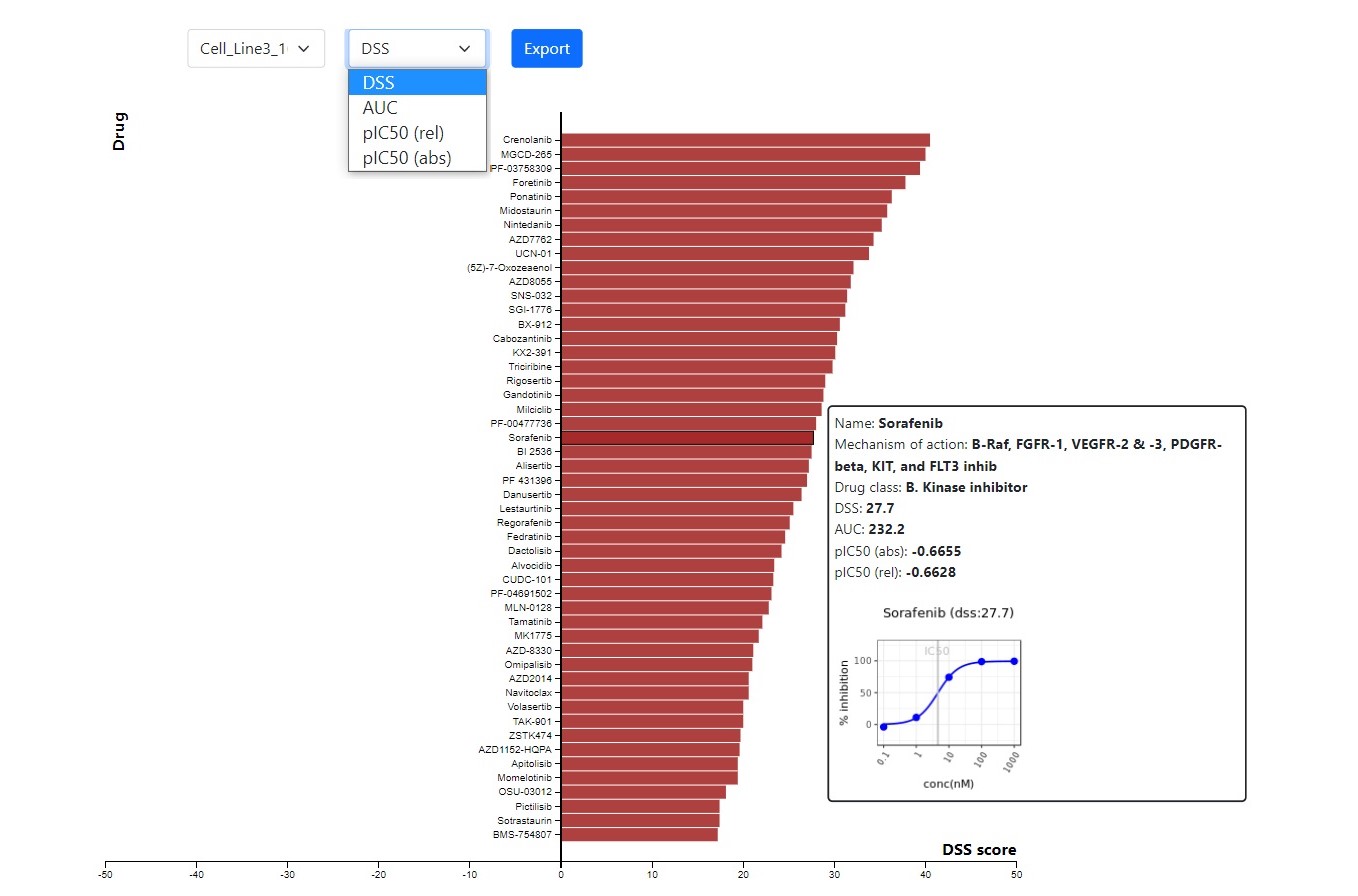
Task: Click the Volasertib drug bar
Action: [x=652, y=707]
